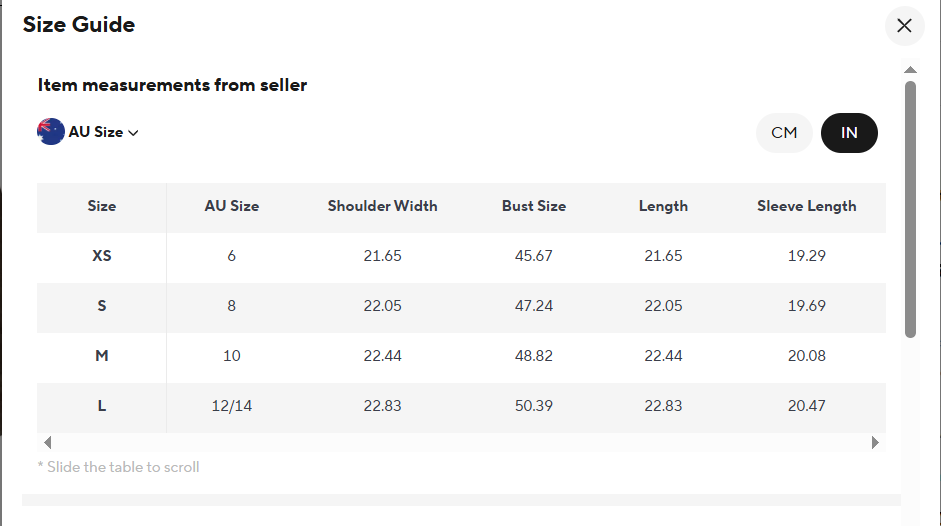The height and width of the screenshot is (526, 941).
Task: Click the vertical scrollbar up arrow
Action: pos(910,70)
